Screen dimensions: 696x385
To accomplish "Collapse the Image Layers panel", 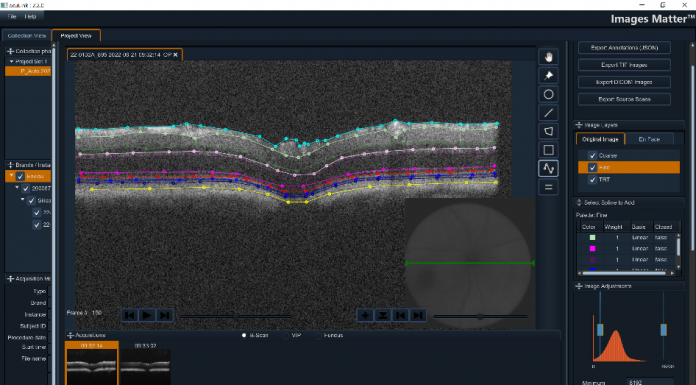I will point(579,125).
